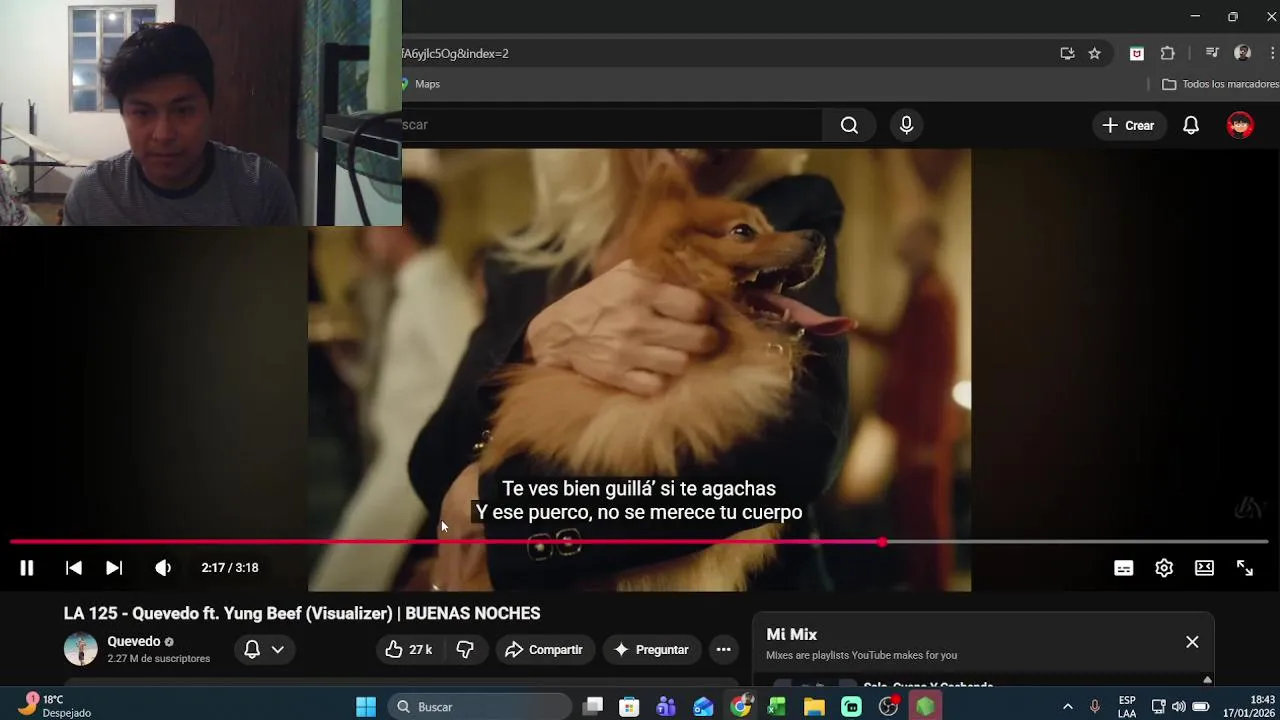
Task: Open Excel from taskbar
Action: (777, 707)
